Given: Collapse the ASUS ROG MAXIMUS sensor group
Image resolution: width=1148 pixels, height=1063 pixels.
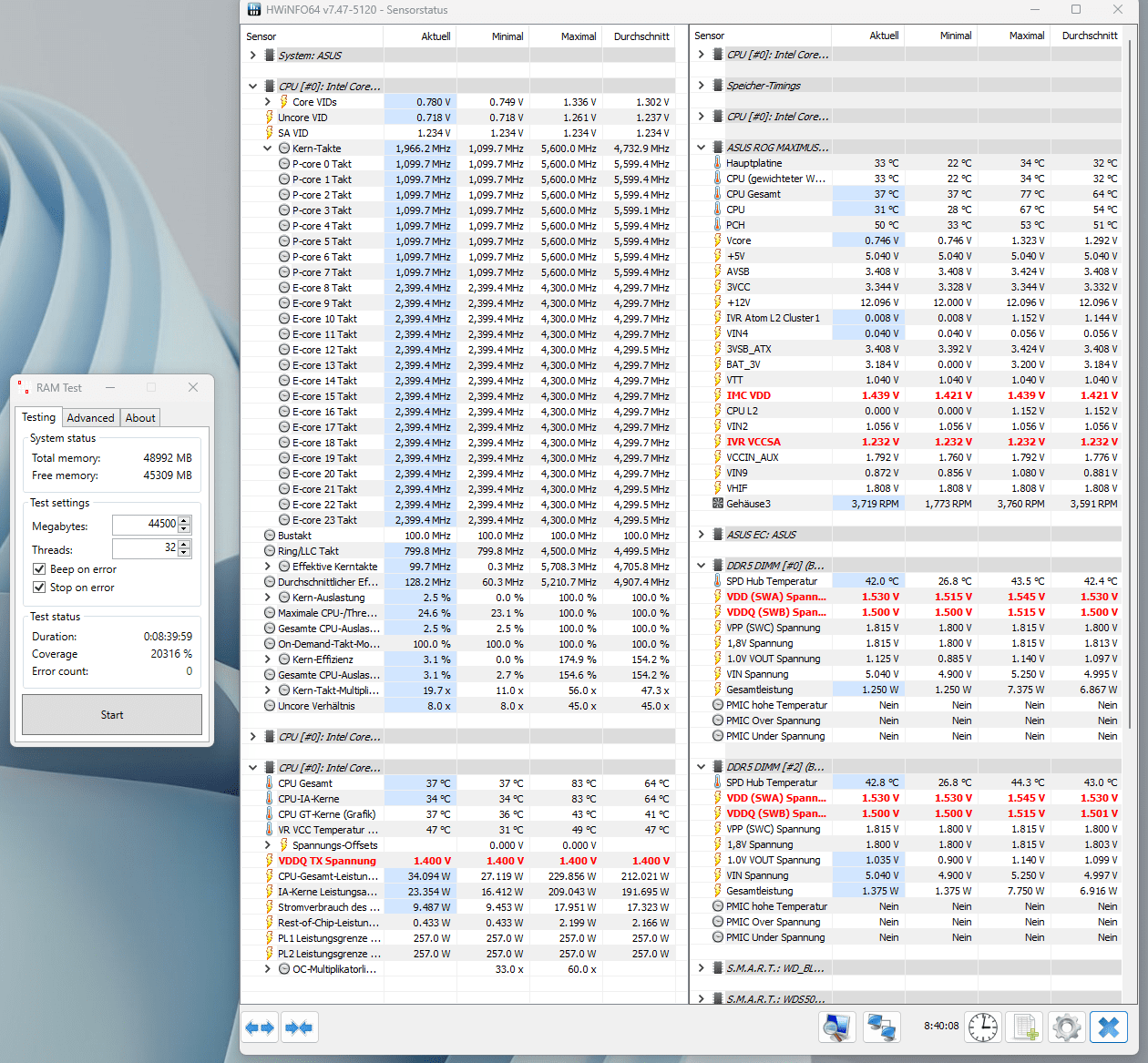Looking at the screenshot, I should pos(702,148).
